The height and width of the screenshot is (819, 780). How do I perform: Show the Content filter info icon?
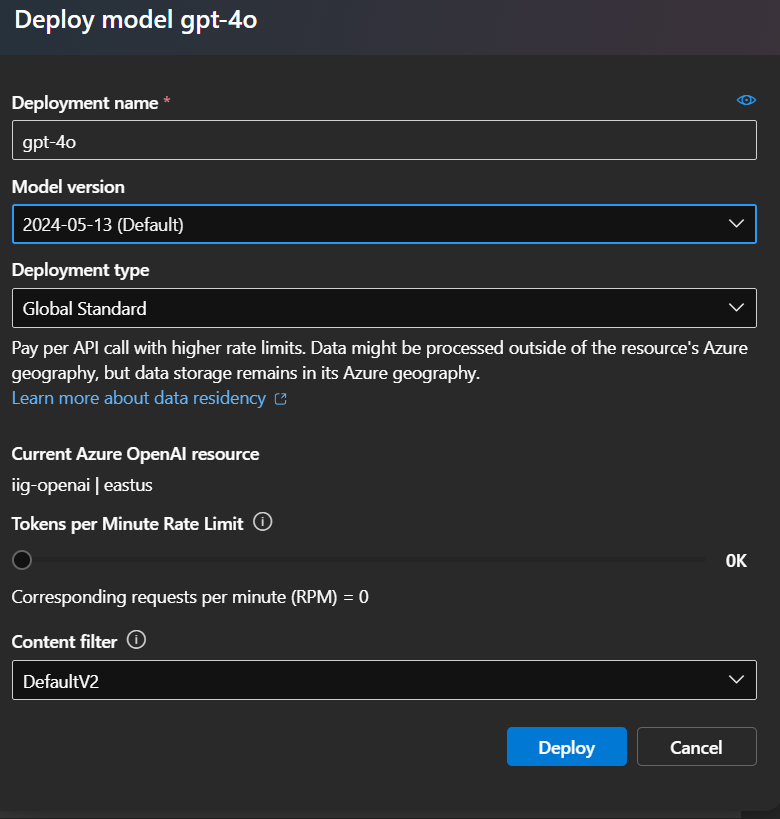tap(136, 640)
